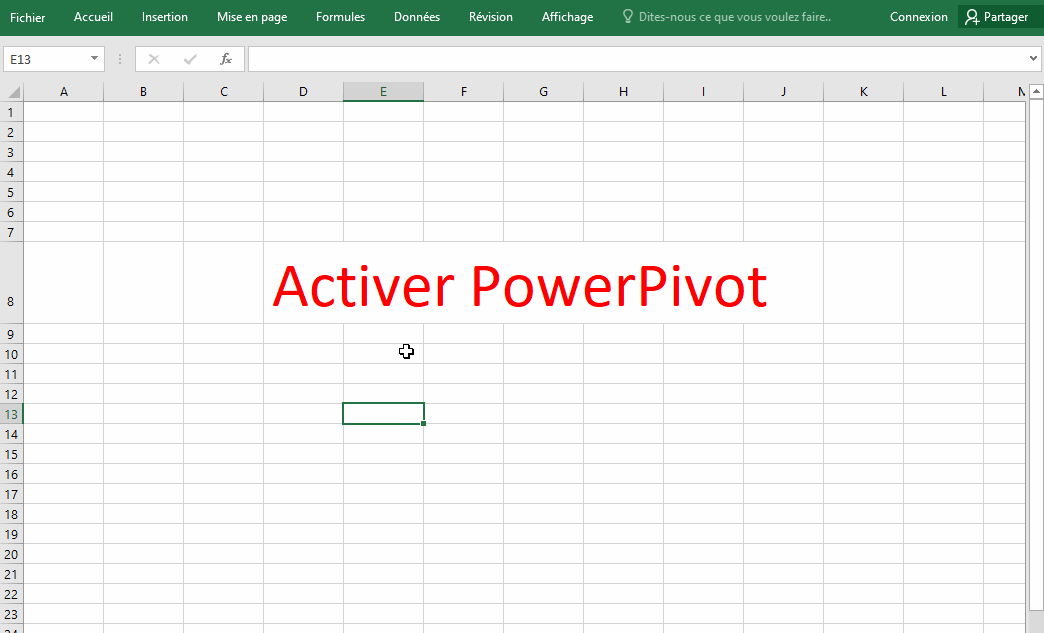Open the Données tab
This screenshot has width=1044, height=633.
point(417,17)
